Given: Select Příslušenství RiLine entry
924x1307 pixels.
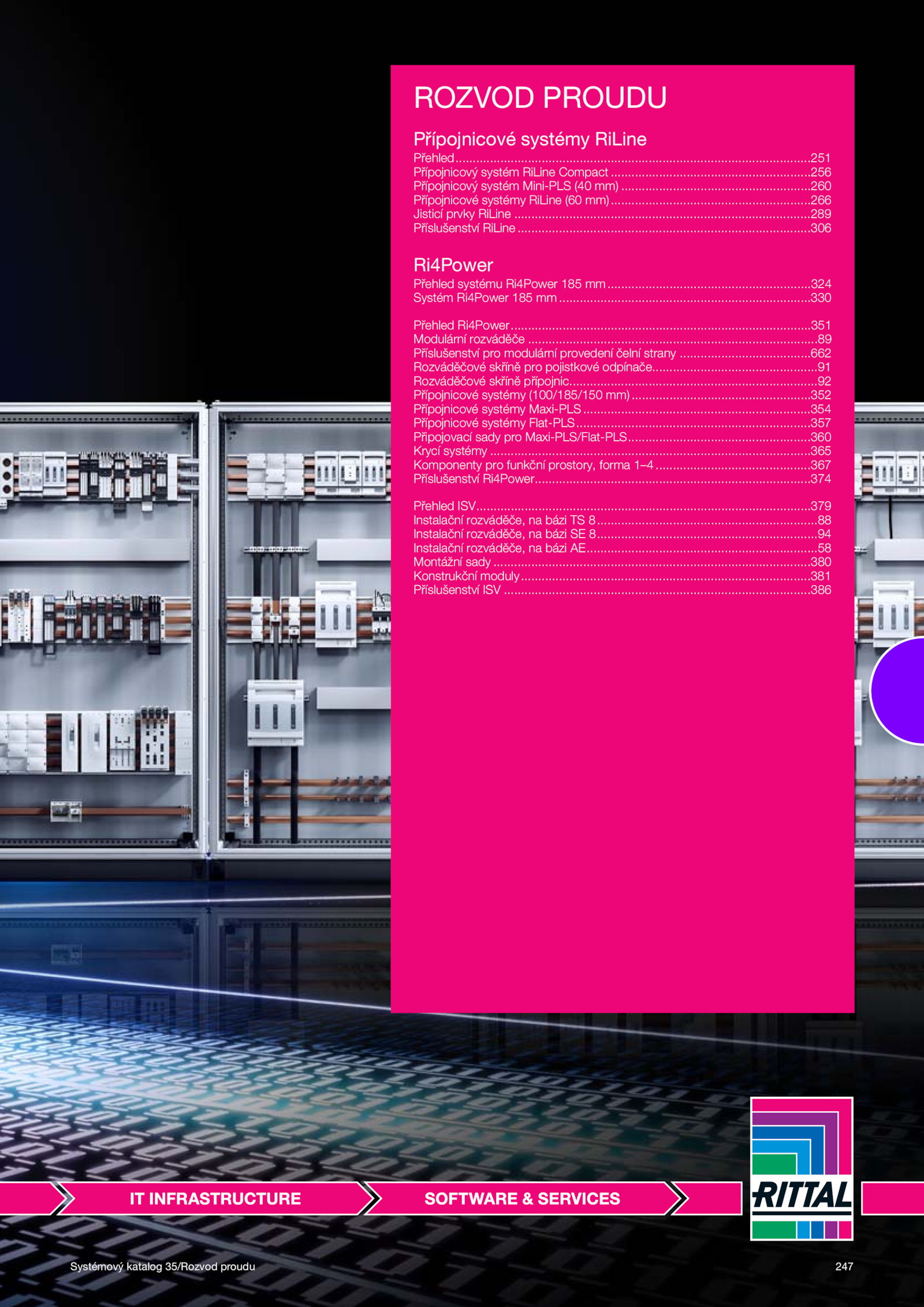Looking at the screenshot, I should (x=622, y=228).
